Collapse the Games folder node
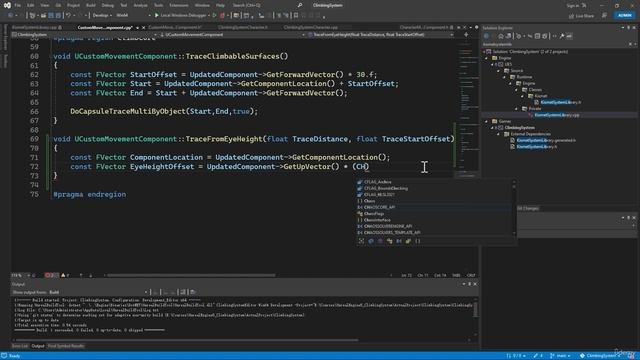Screen dimensions: 640x360 click(x=487, y=121)
